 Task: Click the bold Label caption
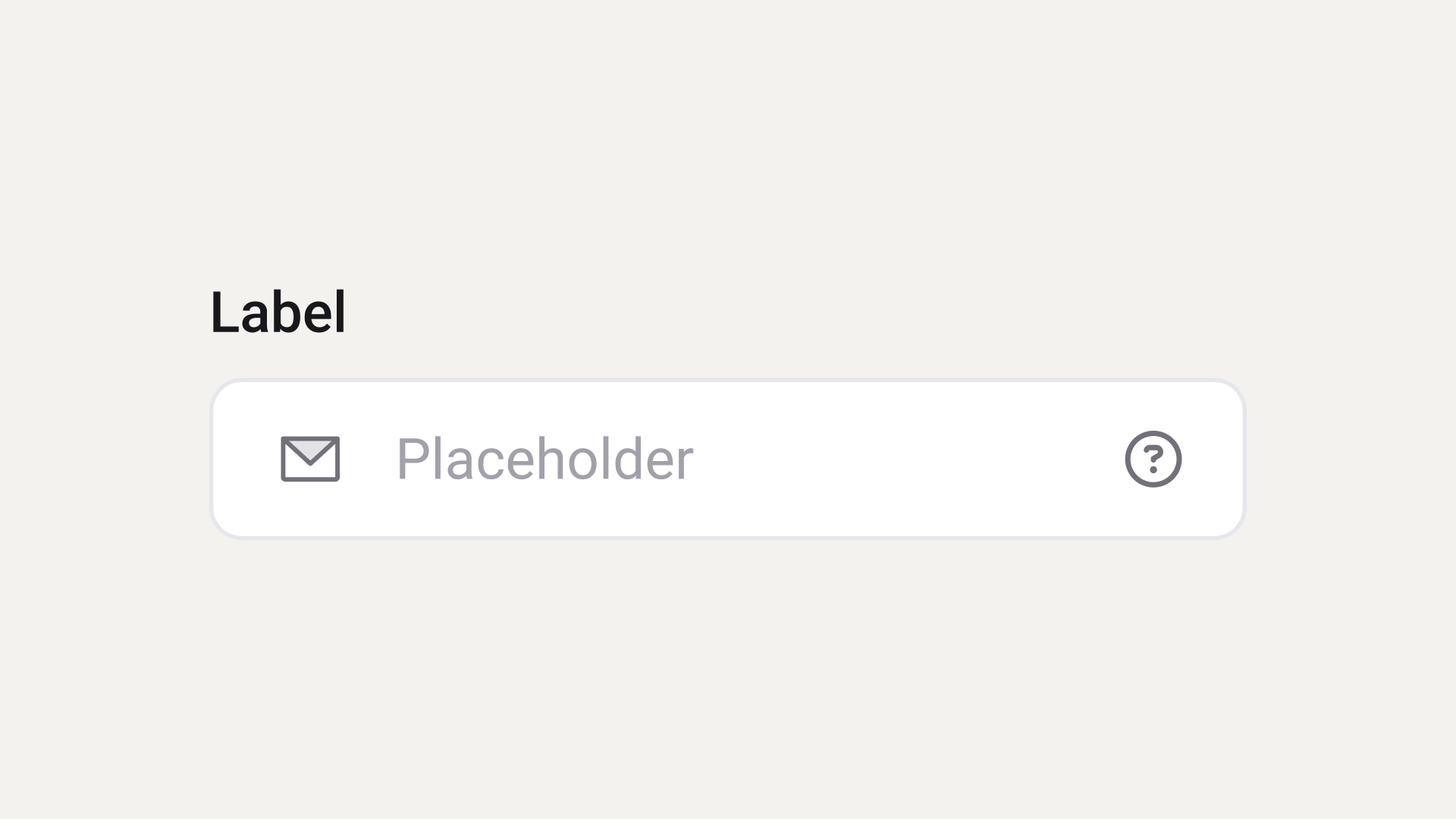pyautogui.click(x=278, y=312)
